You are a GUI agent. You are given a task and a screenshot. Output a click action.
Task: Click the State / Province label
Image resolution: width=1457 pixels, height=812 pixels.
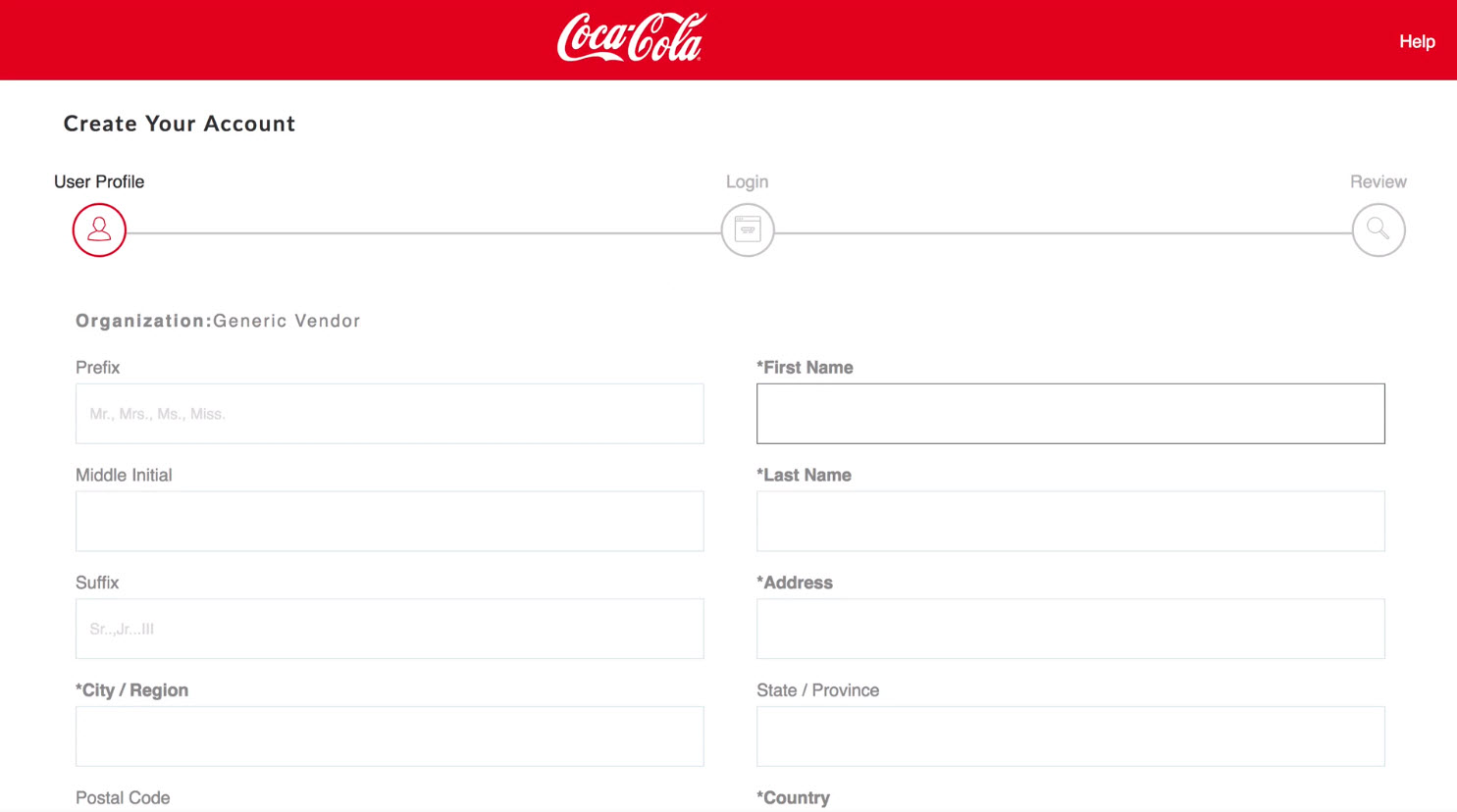point(817,690)
